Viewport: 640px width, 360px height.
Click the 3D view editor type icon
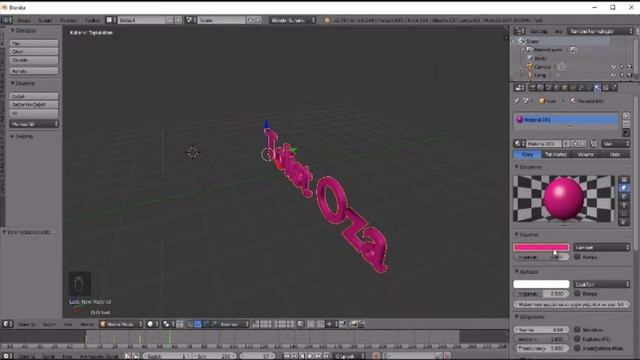pos(8,324)
